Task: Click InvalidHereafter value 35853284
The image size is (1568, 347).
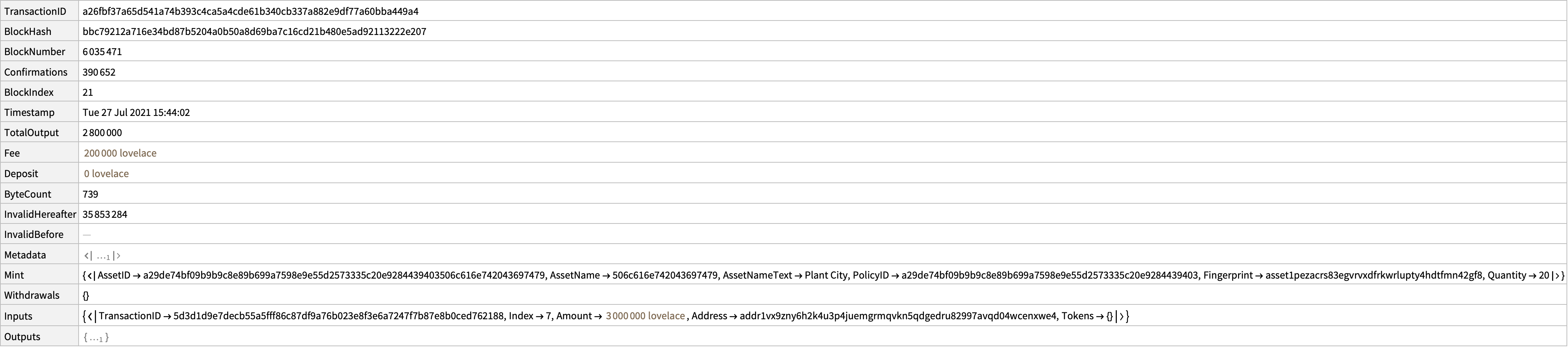Action: click(105, 214)
